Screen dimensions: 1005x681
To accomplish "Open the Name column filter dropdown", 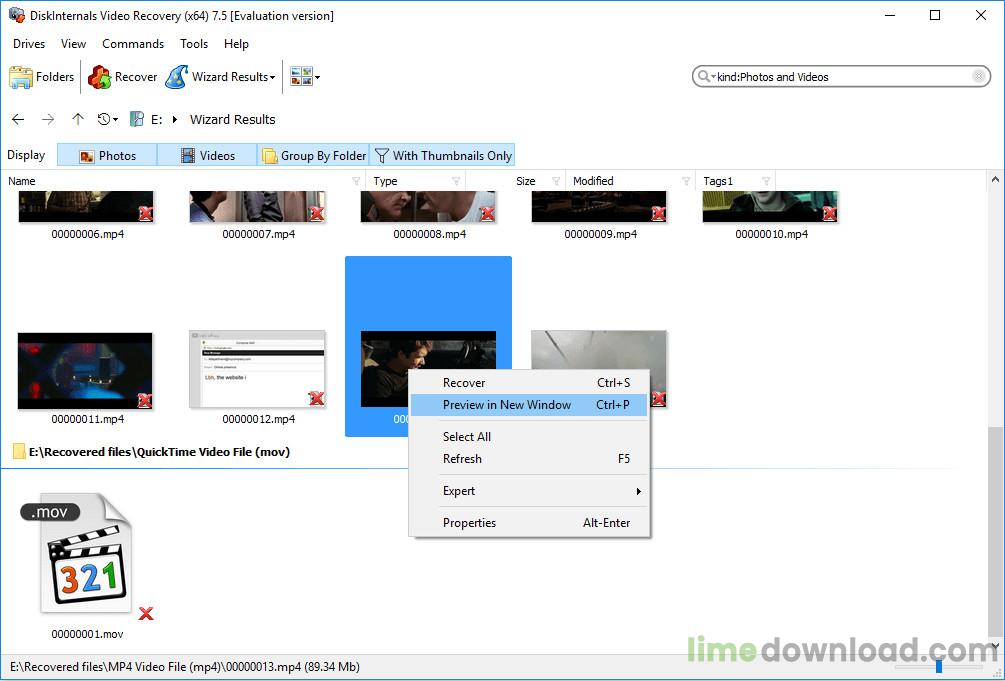I will click(356, 181).
